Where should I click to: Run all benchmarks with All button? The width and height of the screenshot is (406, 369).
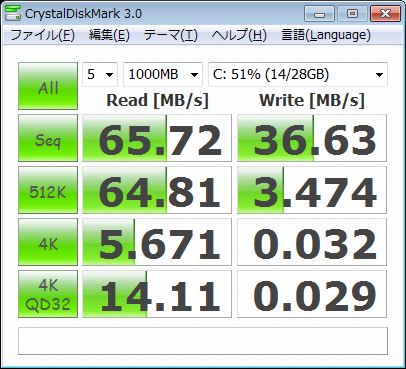click(x=48, y=86)
